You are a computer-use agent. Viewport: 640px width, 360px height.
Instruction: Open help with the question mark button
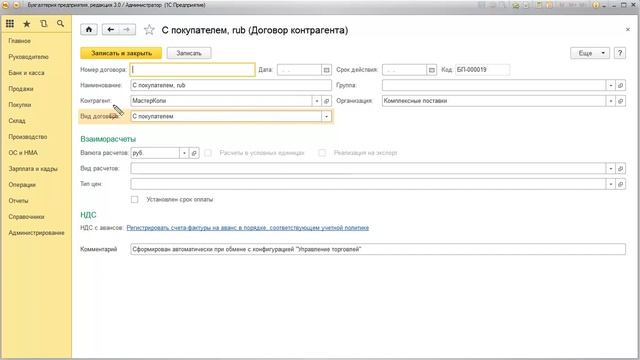click(x=620, y=53)
